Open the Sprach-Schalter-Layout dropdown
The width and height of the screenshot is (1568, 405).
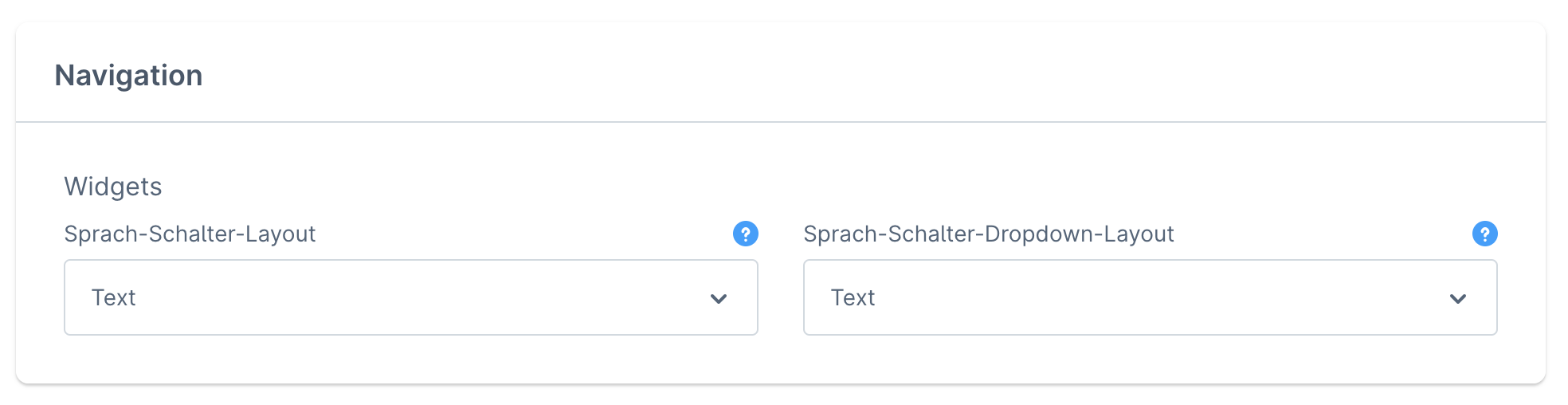[x=410, y=297]
